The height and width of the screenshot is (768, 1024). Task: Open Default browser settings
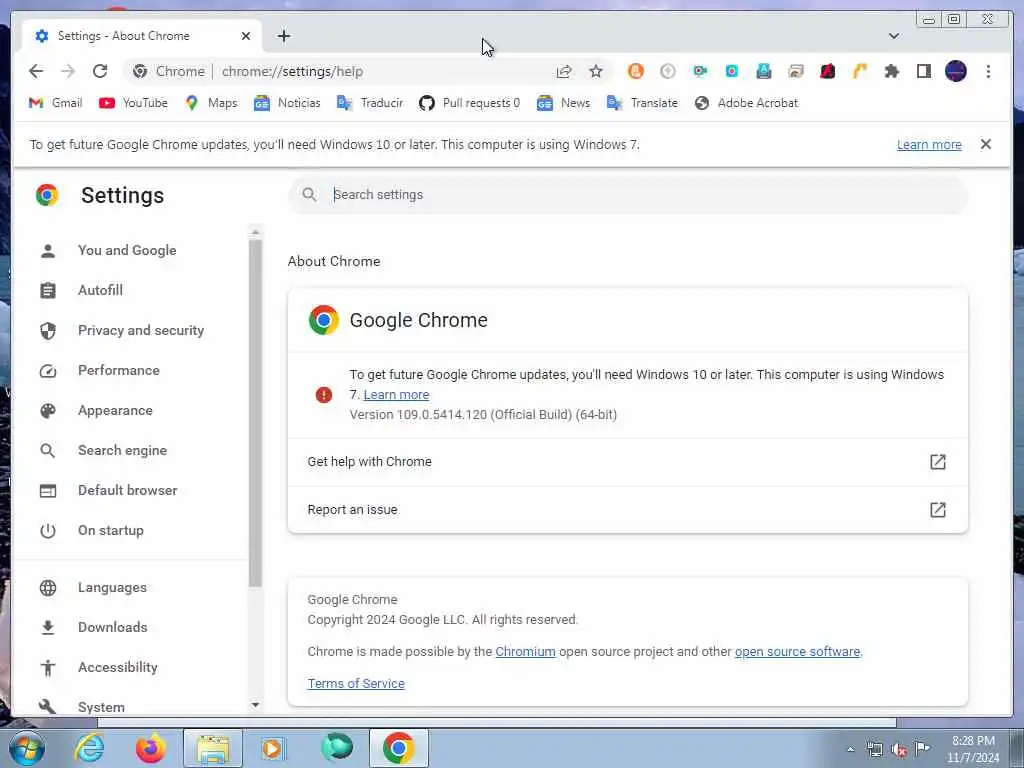click(127, 490)
